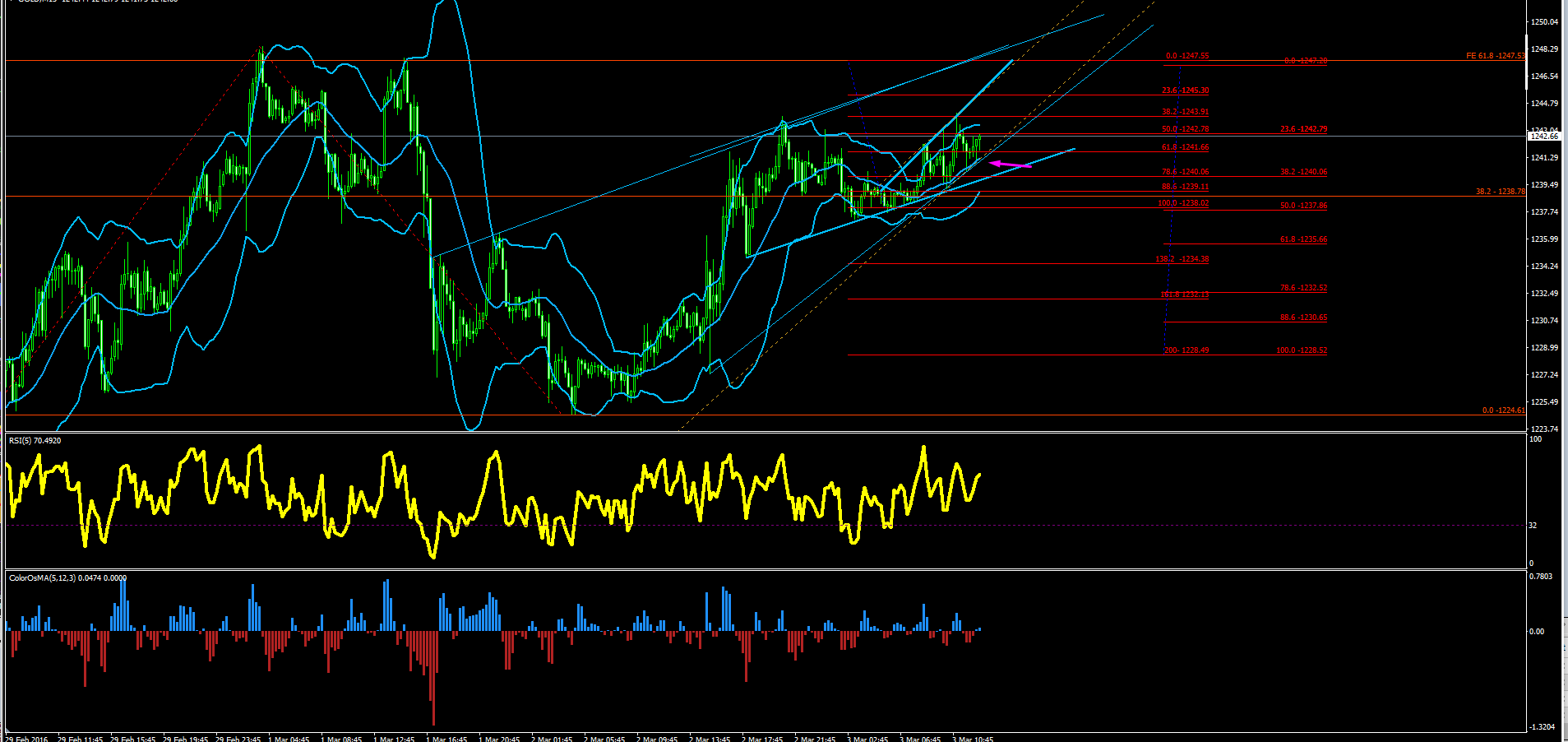Click time axis label 2 Mar 09:45
This screenshot has width=1568, height=742.
point(657,739)
